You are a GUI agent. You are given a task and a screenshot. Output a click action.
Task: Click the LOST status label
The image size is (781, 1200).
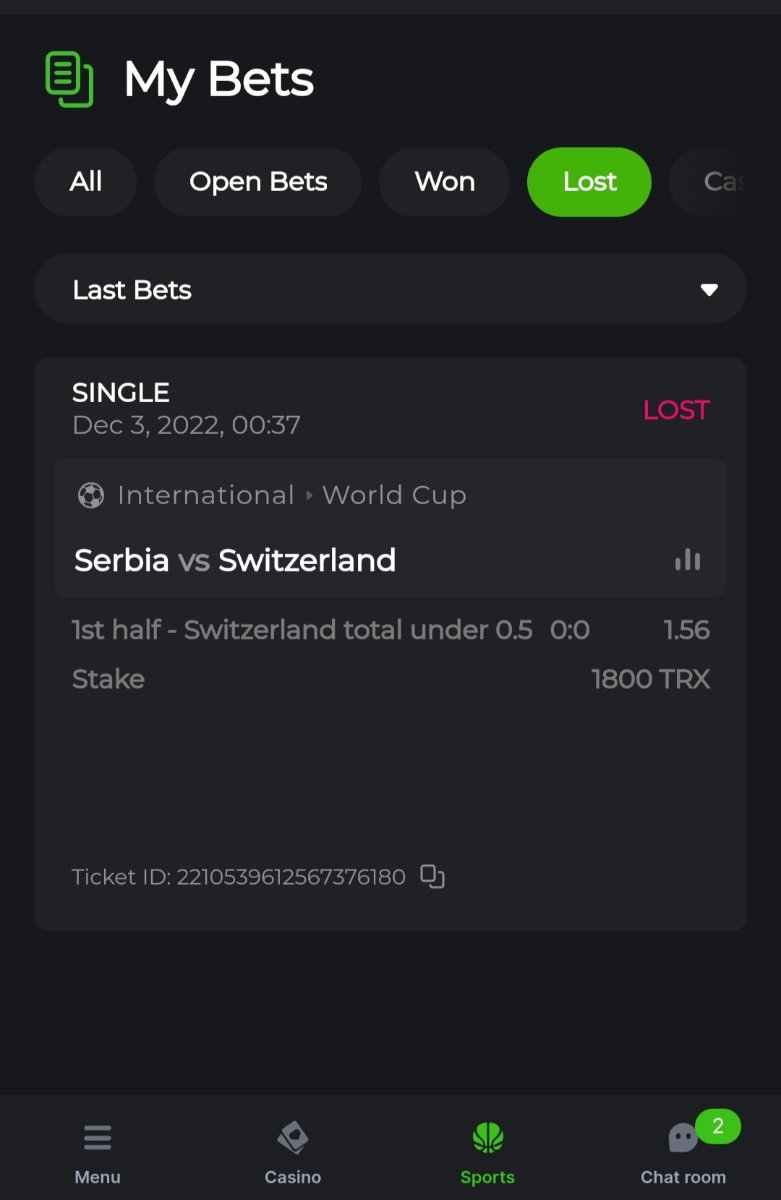pos(676,410)
